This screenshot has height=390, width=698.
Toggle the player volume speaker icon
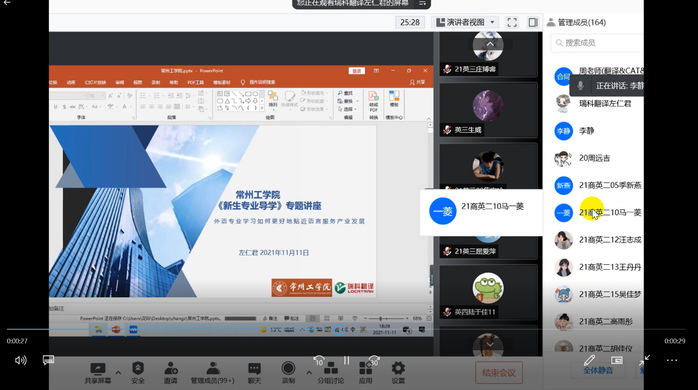pos(20,360)
